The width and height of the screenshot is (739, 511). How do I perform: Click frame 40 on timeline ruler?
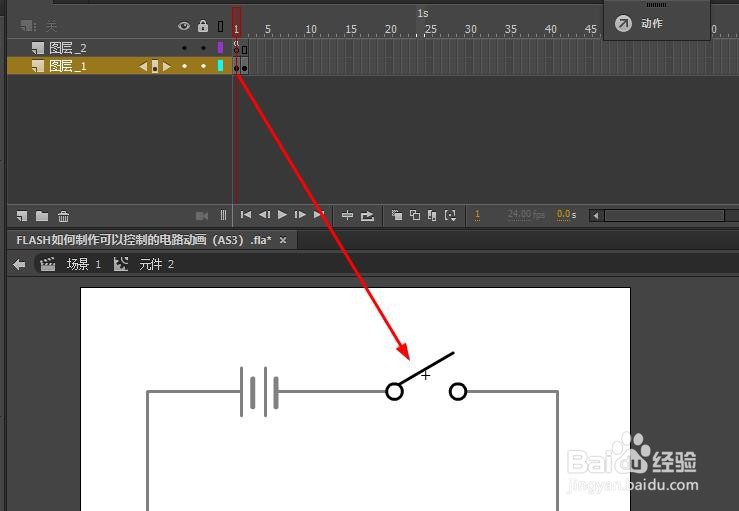click(550, 29)
